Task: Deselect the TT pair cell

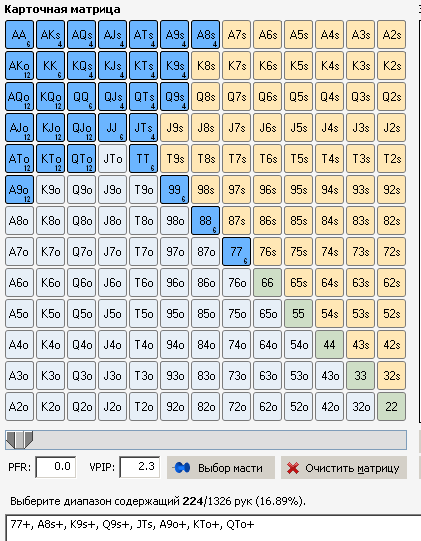Action: click(144, 159)
